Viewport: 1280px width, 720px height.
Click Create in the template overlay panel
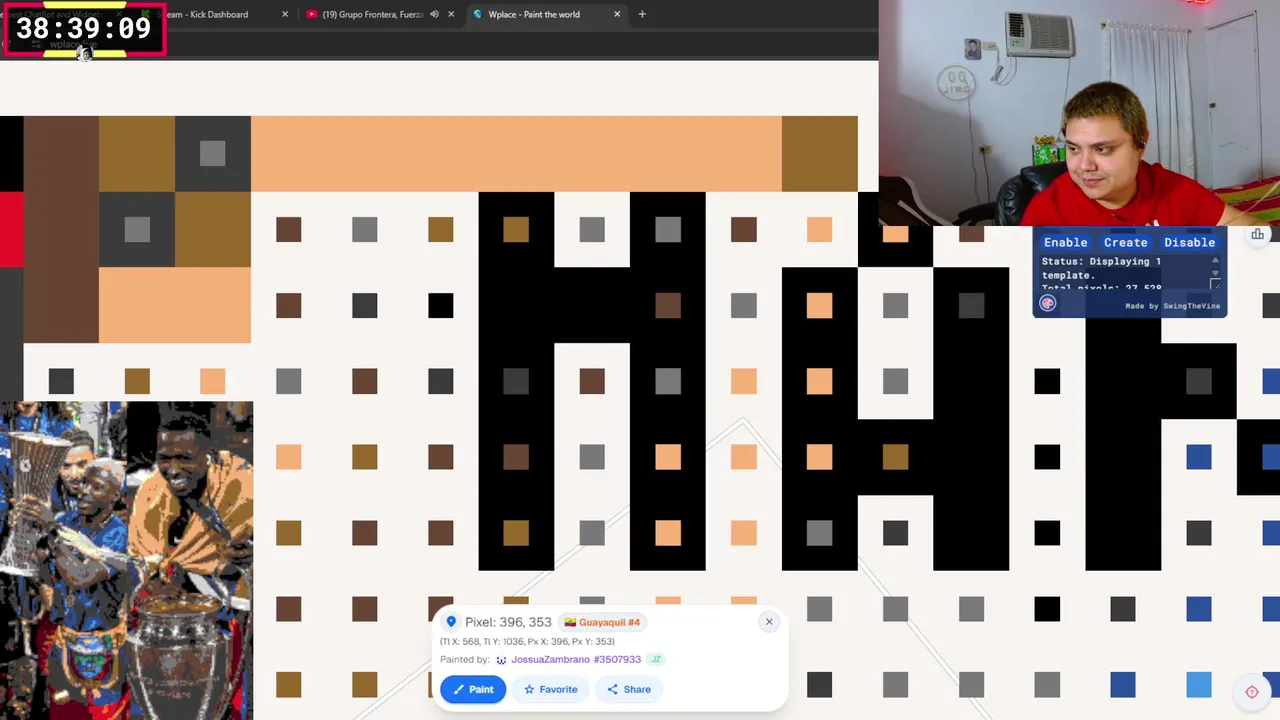point(1125,242)
